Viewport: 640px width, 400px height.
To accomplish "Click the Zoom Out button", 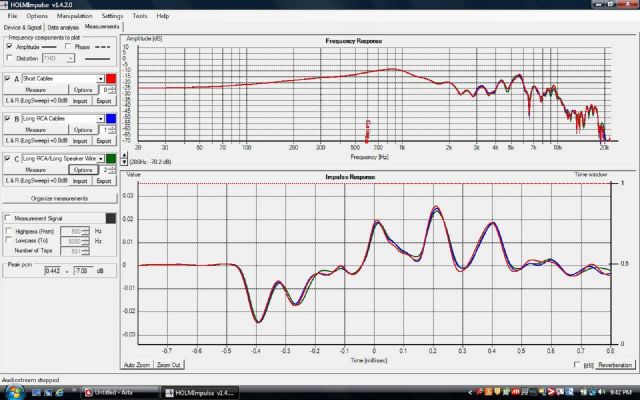I will click(x=169, y=364).
